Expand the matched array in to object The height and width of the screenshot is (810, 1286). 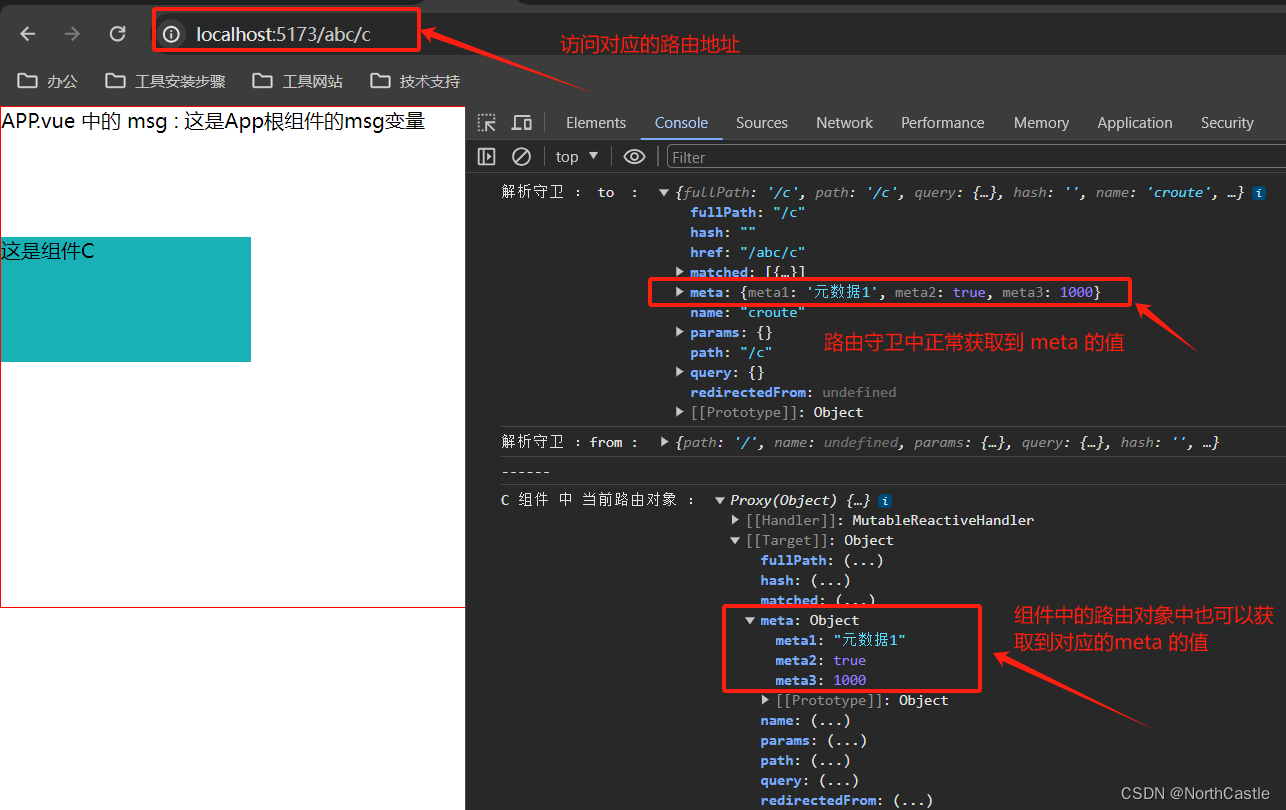681,272
